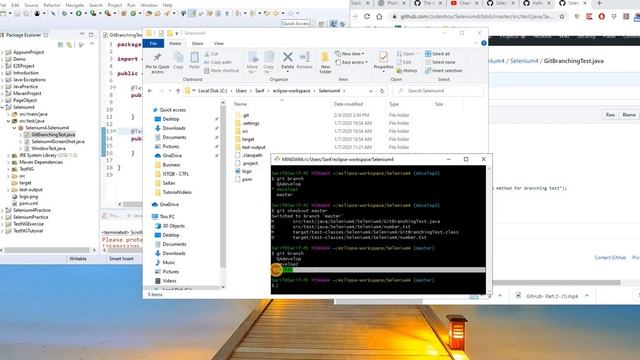Click Copy path in Explorer ribbon

218,62
